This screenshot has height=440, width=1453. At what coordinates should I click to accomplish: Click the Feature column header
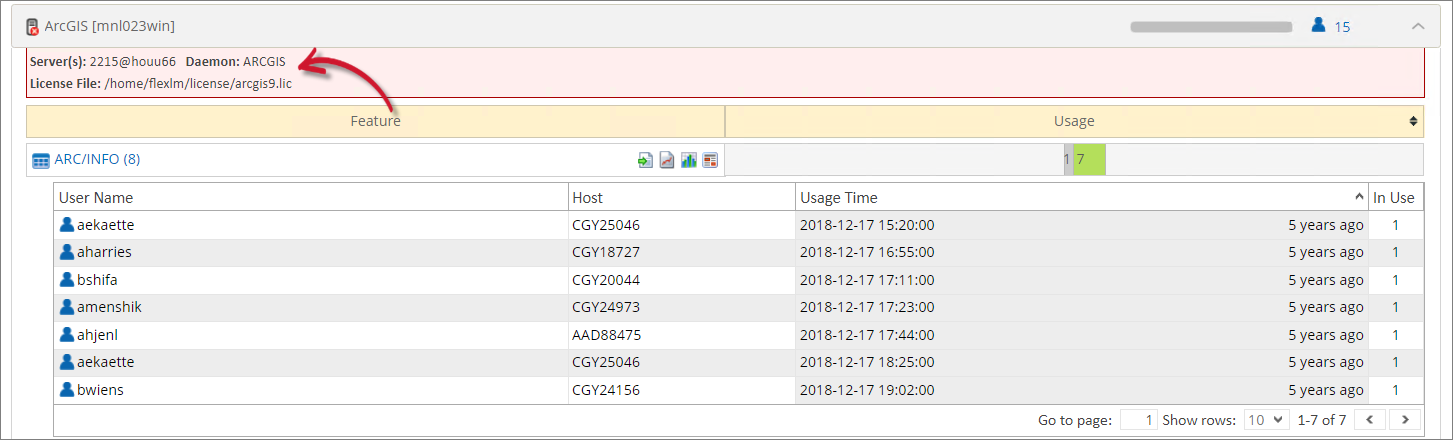pos(375,121)
